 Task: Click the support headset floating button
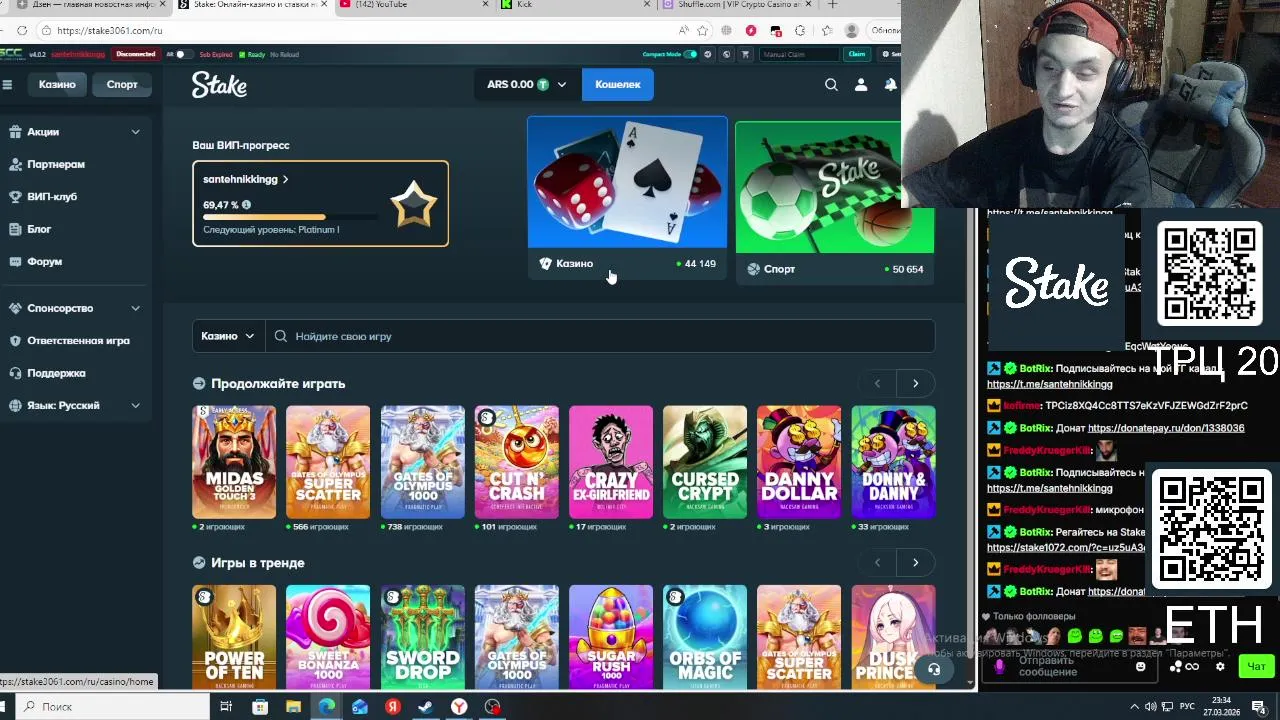[x=933, y=670]
